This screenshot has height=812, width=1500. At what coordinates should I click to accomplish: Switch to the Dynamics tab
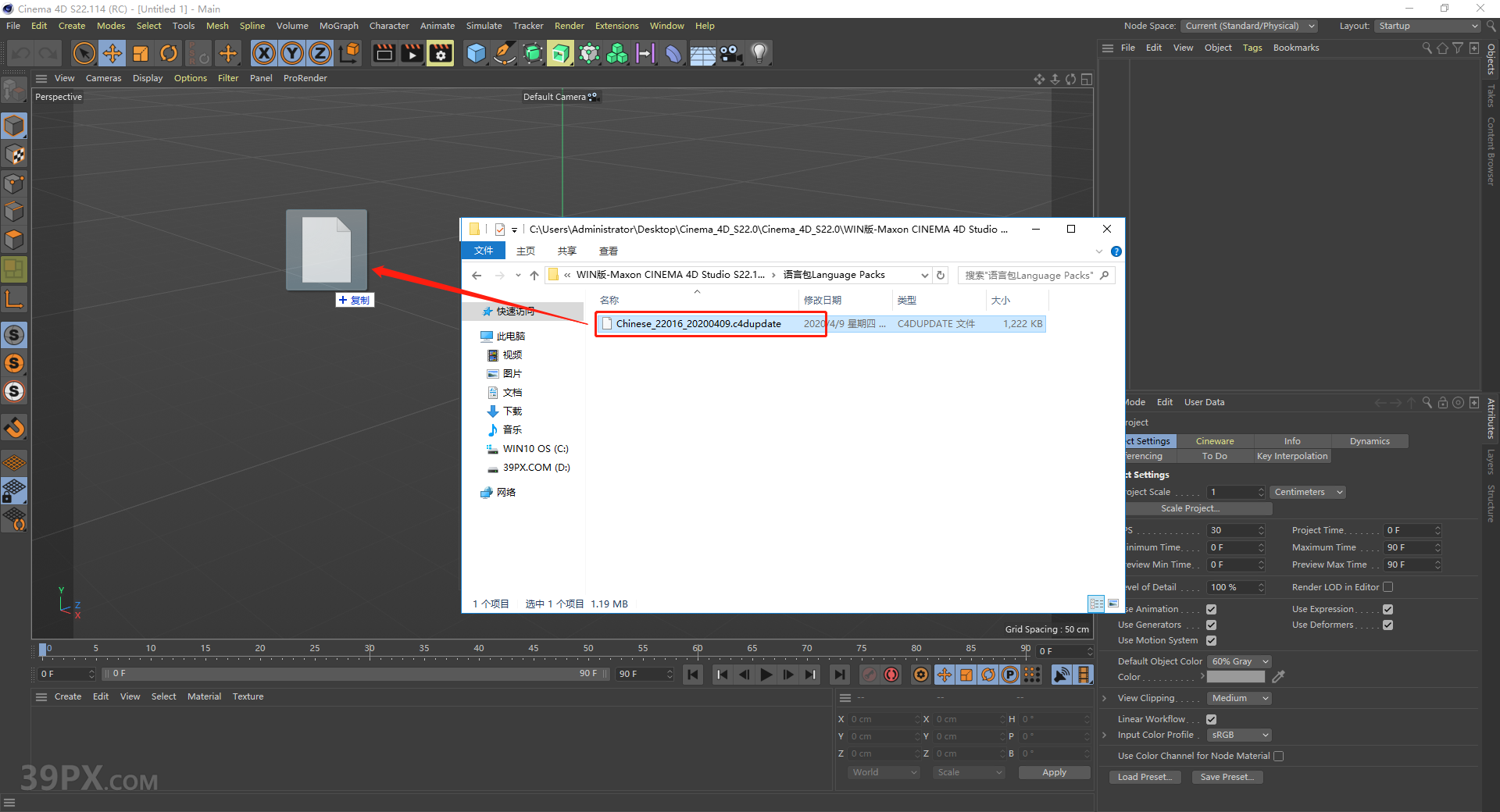click(1369, 441)
